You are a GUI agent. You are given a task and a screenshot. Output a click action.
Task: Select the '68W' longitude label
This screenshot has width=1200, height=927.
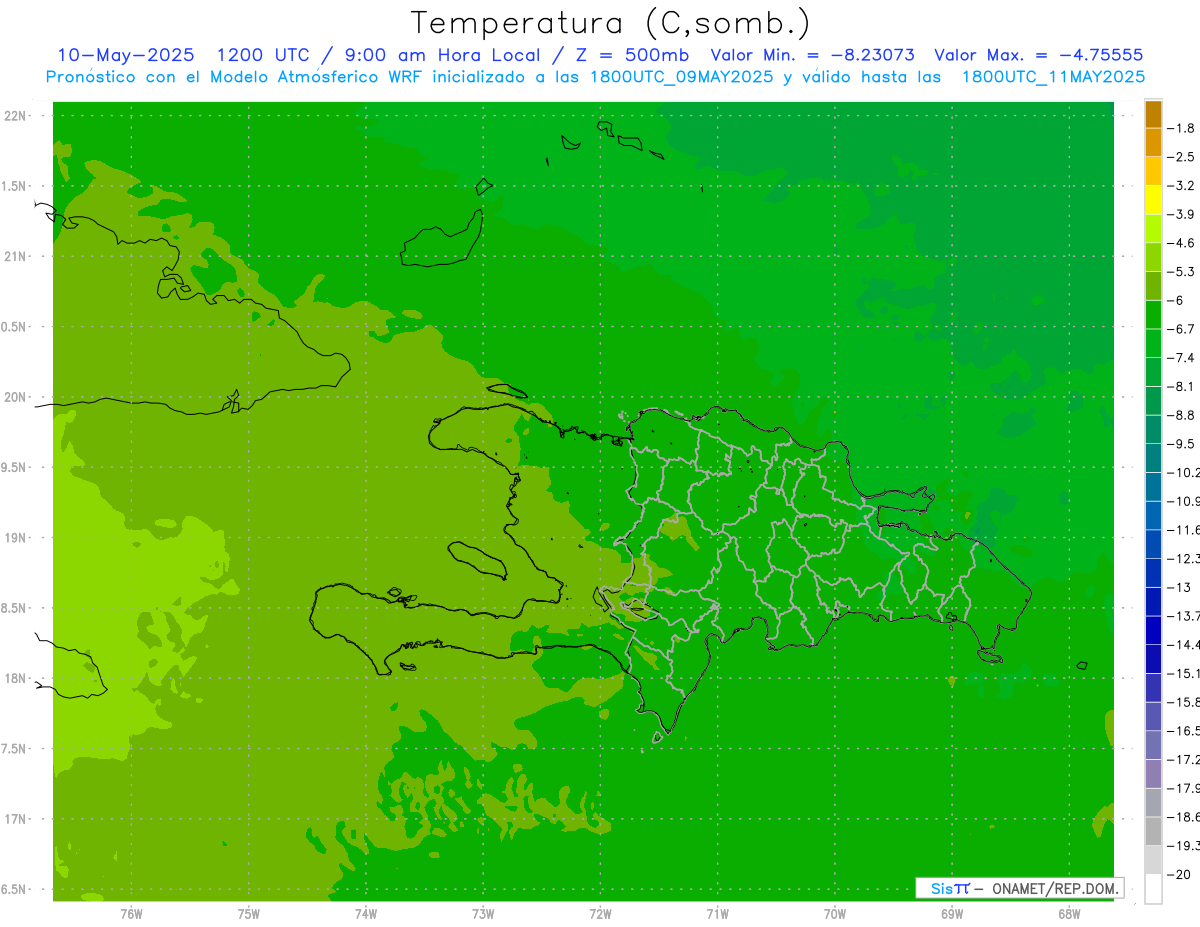tap(1068, 913)
